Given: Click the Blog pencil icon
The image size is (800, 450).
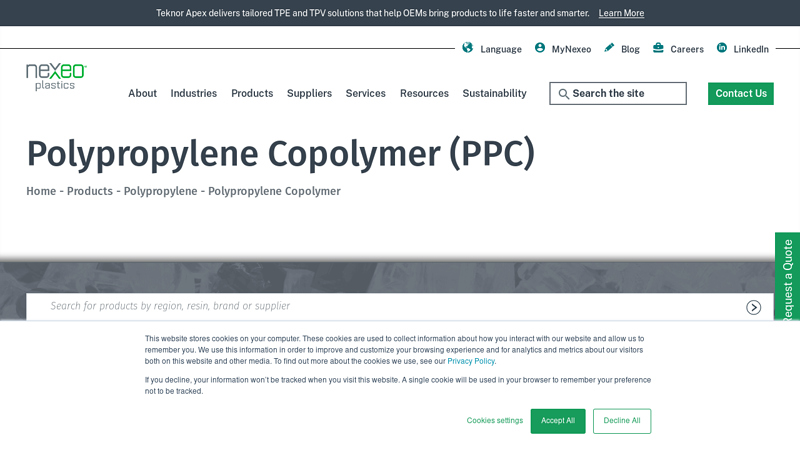Looking at the screenshot, I should [609, 47].
